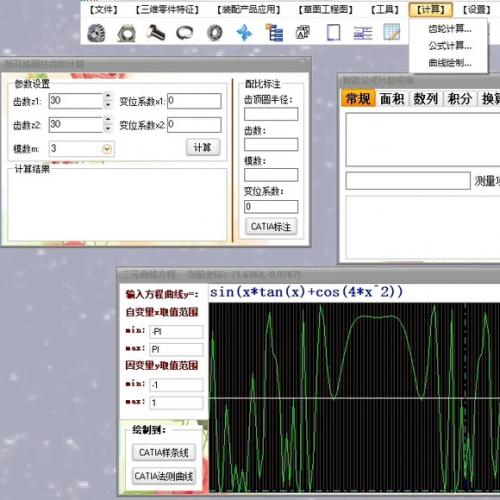Increase 齿数z2 with up arrow
Screen dimensions: 500x500
click(108, 120)
